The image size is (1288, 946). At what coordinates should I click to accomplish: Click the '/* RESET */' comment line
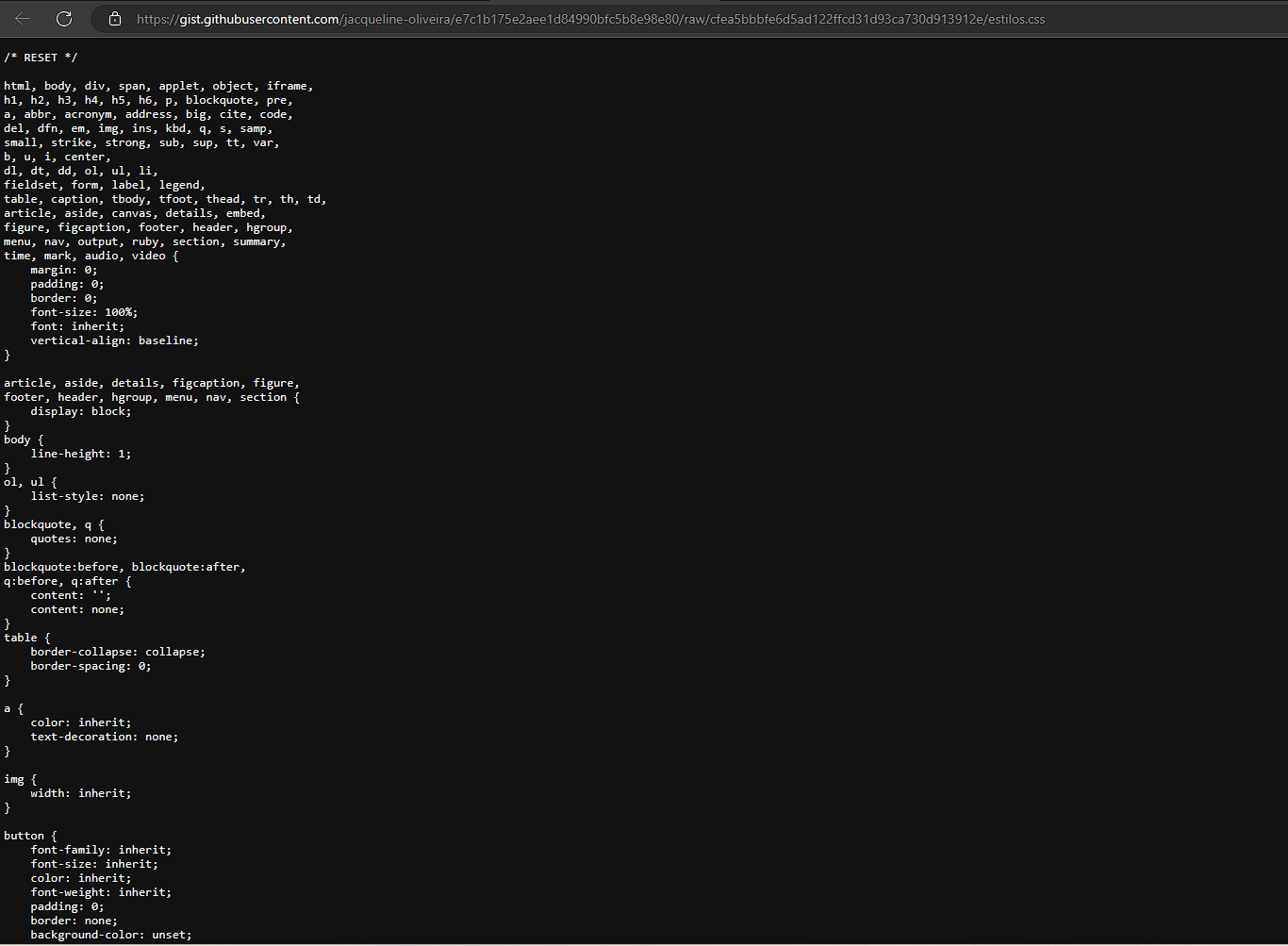click(41, 58)
